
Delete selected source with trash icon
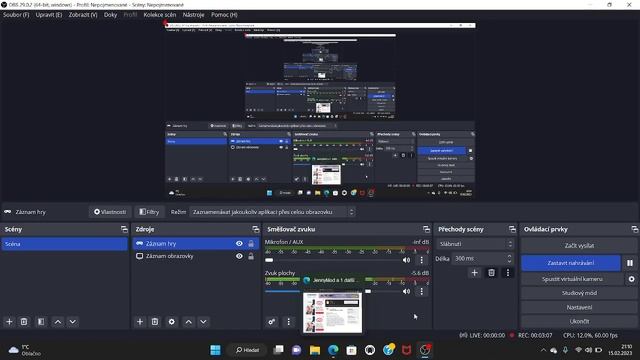tap(155, 322)
